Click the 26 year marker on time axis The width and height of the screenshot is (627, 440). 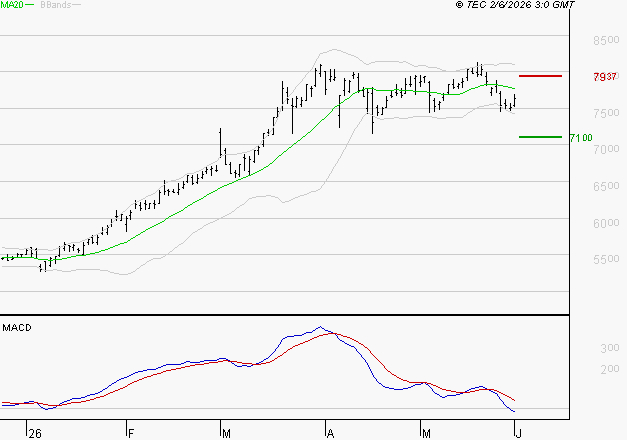35,434
